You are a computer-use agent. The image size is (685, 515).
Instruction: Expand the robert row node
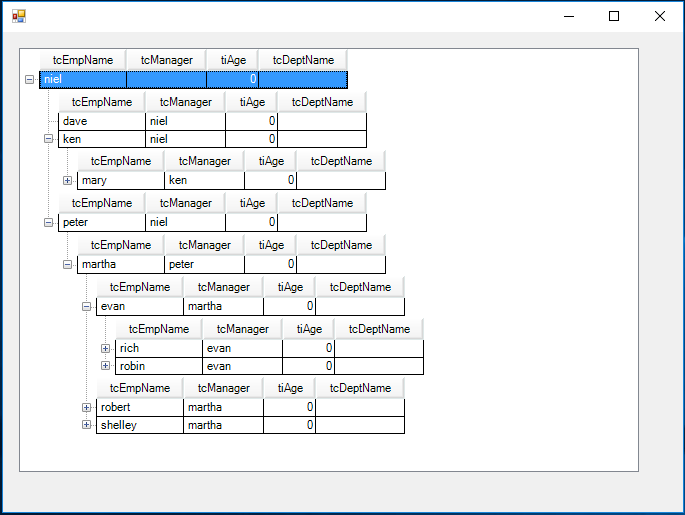point(86,408)
